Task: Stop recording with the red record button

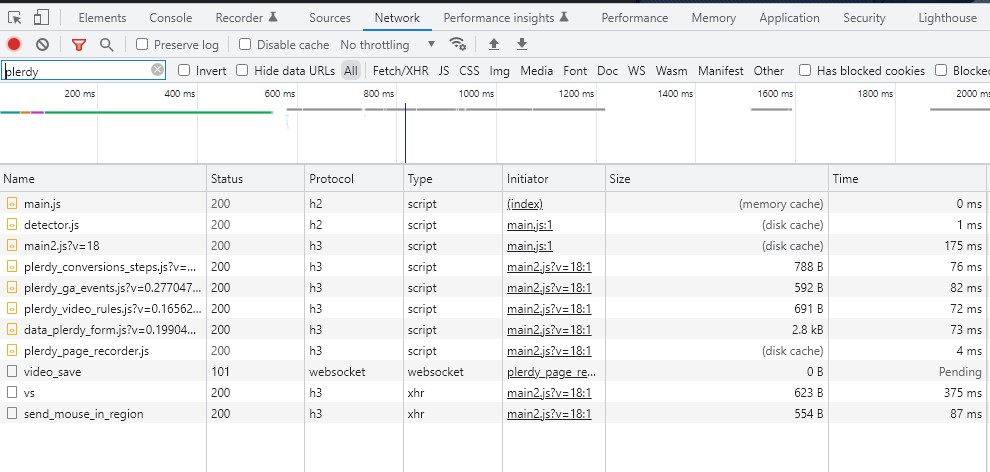Action: pos(14,44)
